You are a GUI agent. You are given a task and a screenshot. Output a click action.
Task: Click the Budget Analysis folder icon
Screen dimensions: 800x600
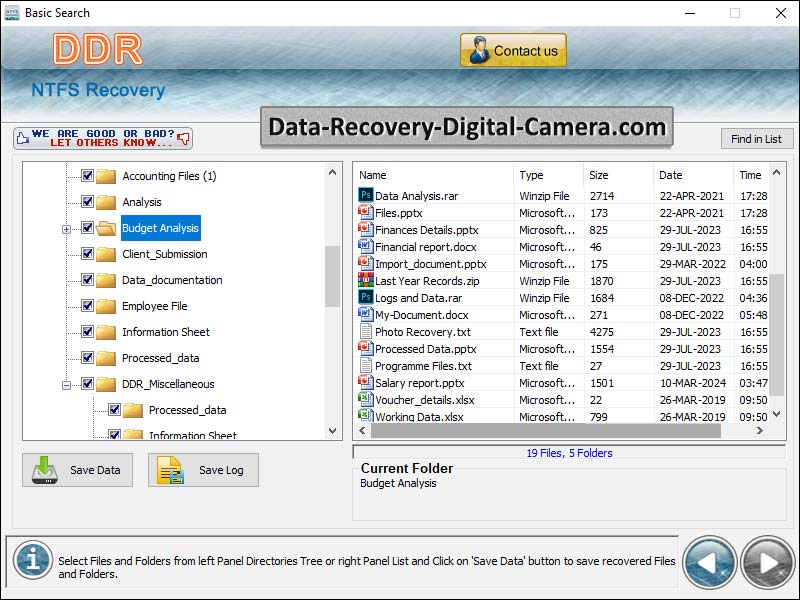(106, 228)
